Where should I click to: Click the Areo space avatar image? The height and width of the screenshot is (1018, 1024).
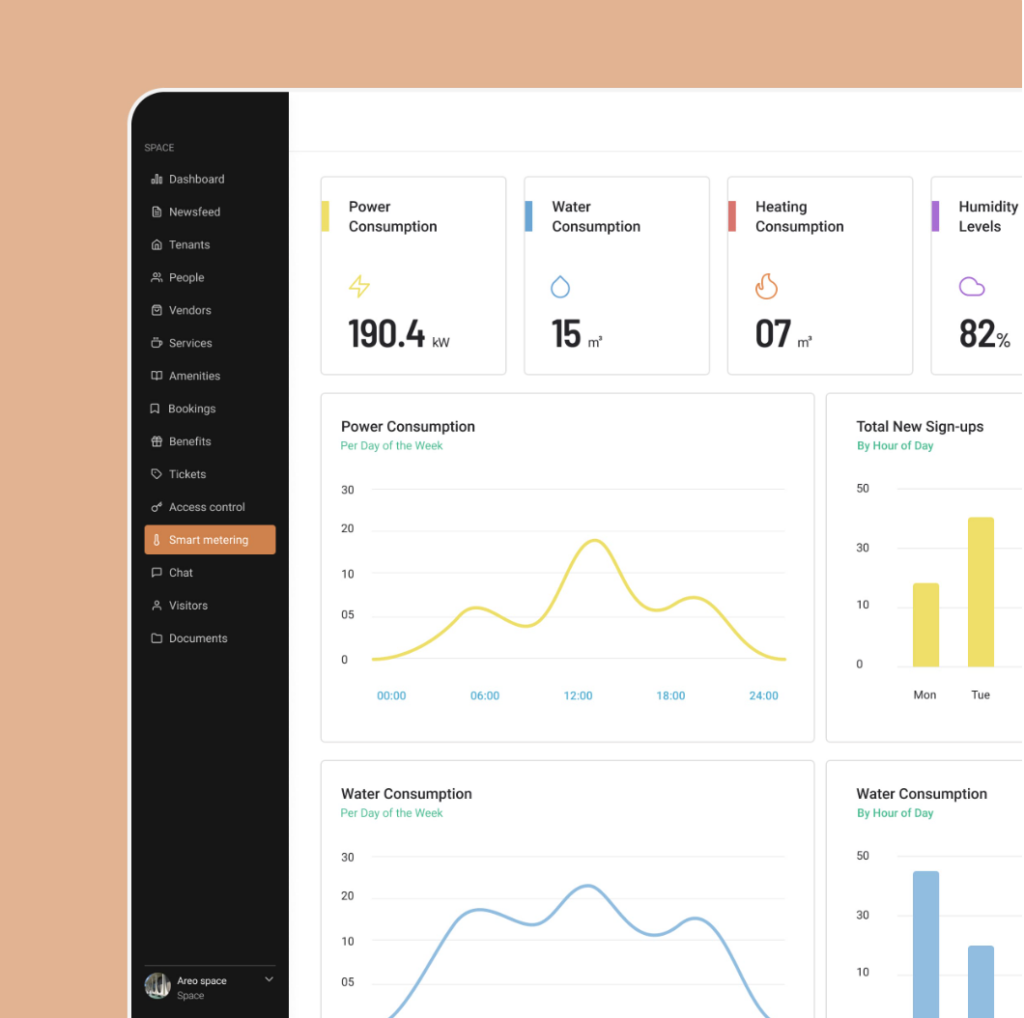[x=157, y=986]
